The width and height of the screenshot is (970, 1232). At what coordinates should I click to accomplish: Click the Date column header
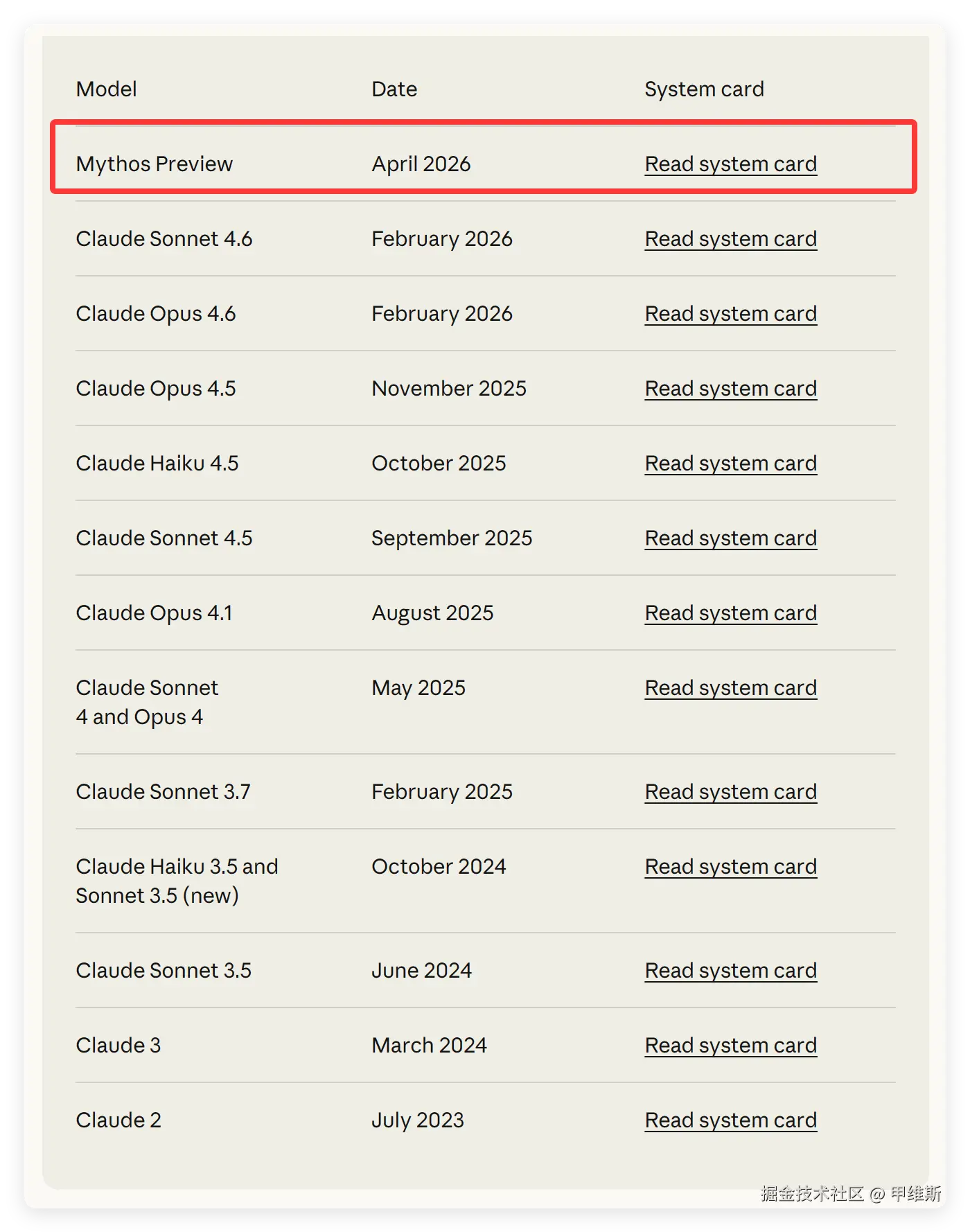click(x=394, y=89)
